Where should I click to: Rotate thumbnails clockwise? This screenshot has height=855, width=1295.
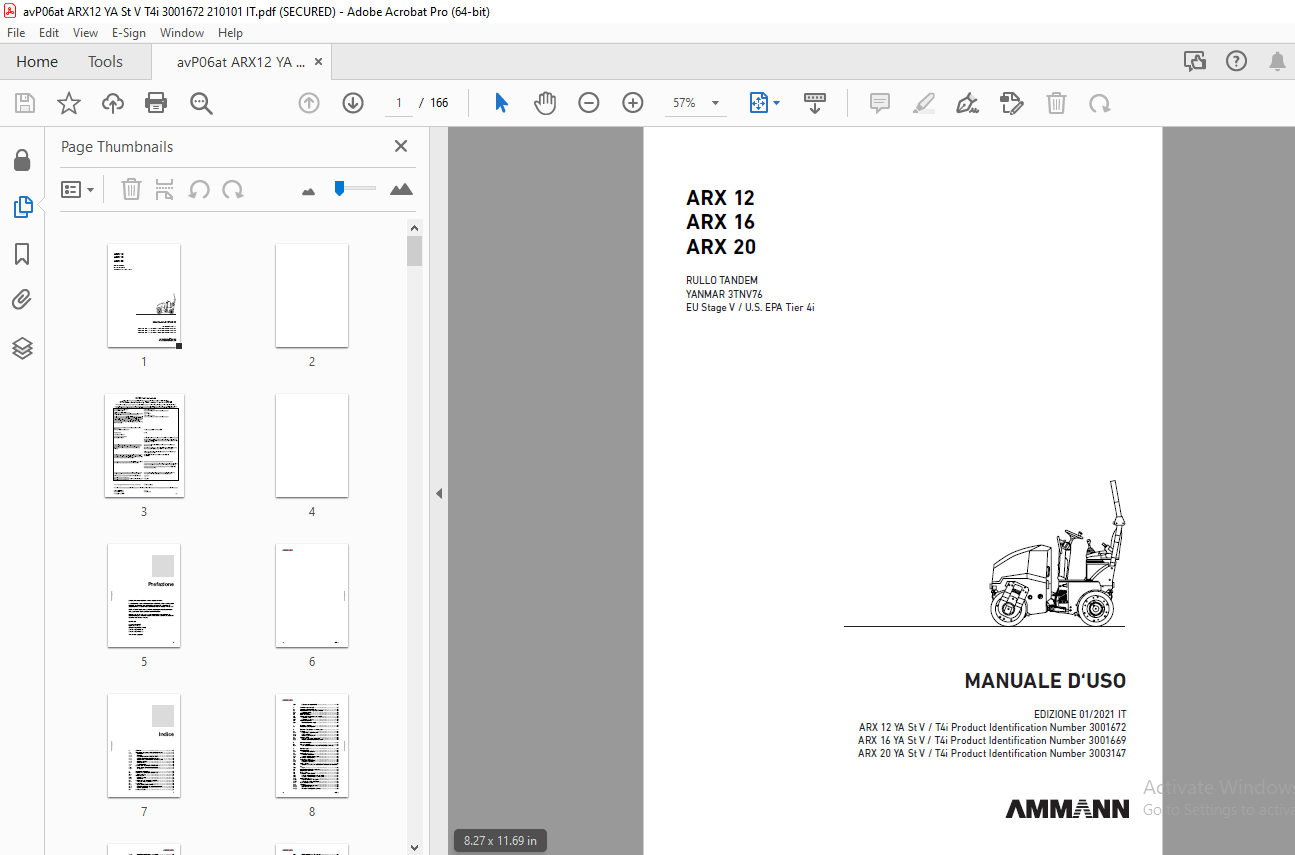pyautogui.click(x=233, y=189)
